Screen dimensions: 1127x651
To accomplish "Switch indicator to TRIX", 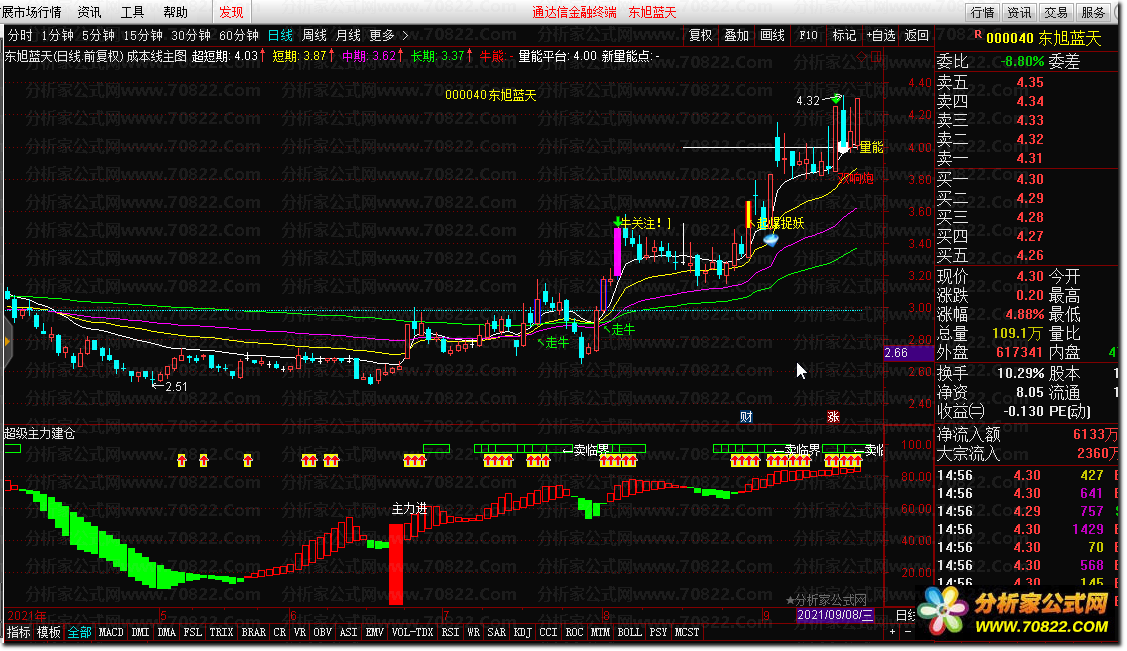I will (221, 632).
